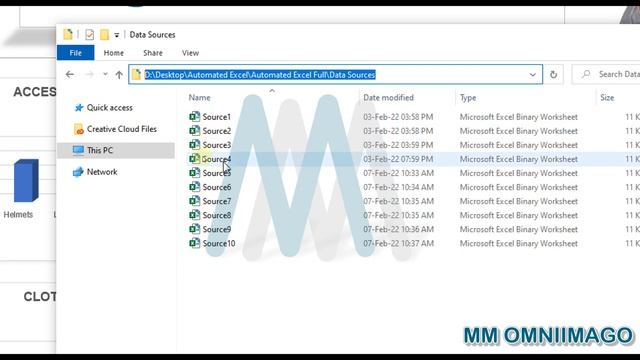Viewport: 640px width, 360px height.
Task: Click Source4 date 03-Feb-22 07:59 PM
Action: (398, 159)
